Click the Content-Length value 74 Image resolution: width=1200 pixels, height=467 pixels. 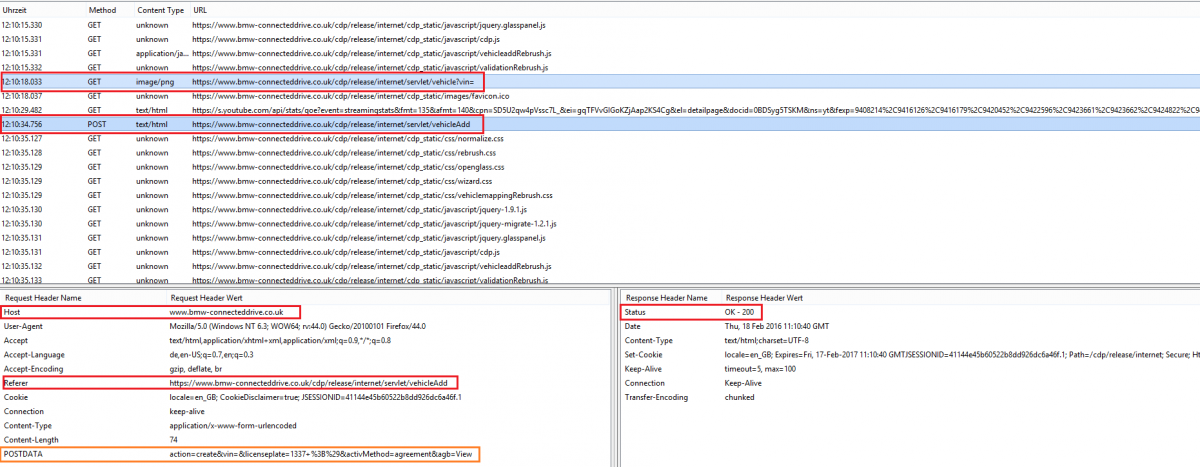click(175, 440)
